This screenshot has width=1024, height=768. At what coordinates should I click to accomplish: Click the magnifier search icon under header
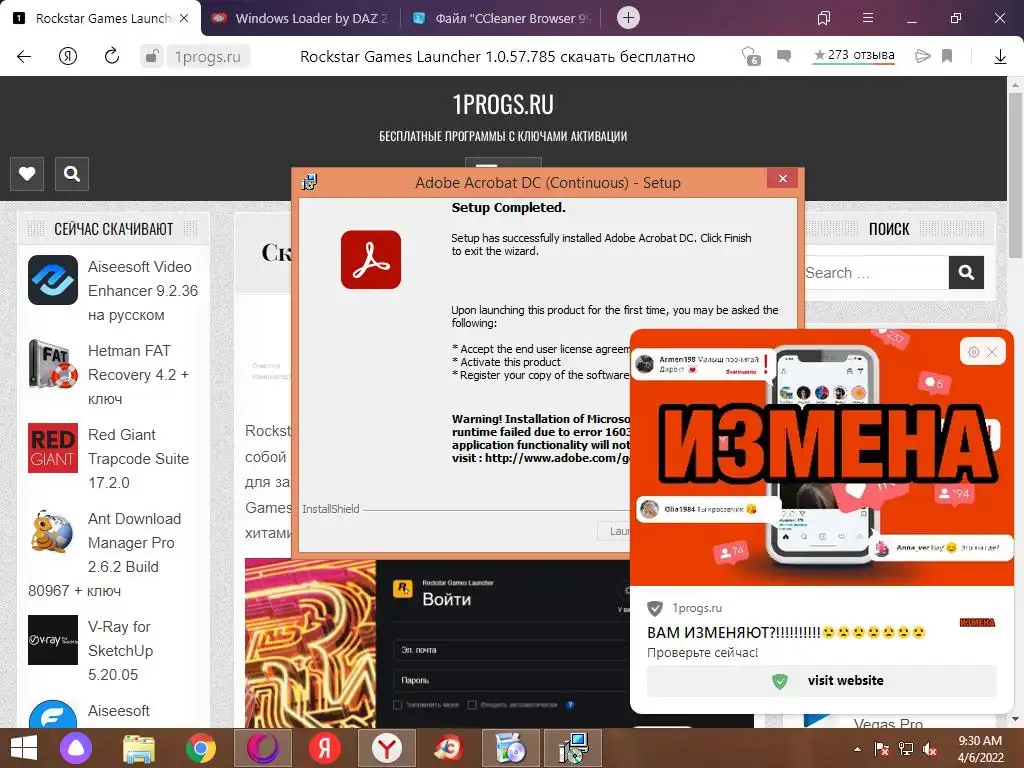tap(72, 174)
